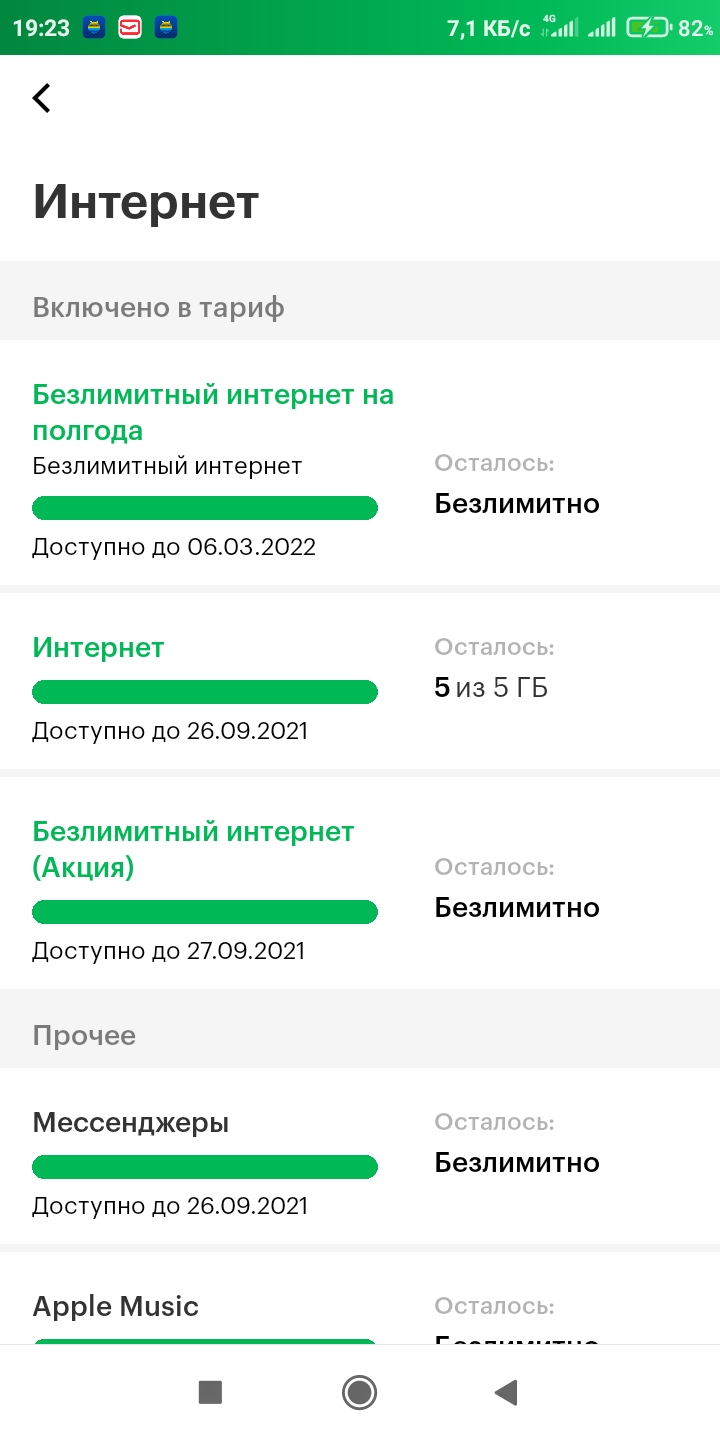Select the 'Apple Music' item

tap(115, 1306)
